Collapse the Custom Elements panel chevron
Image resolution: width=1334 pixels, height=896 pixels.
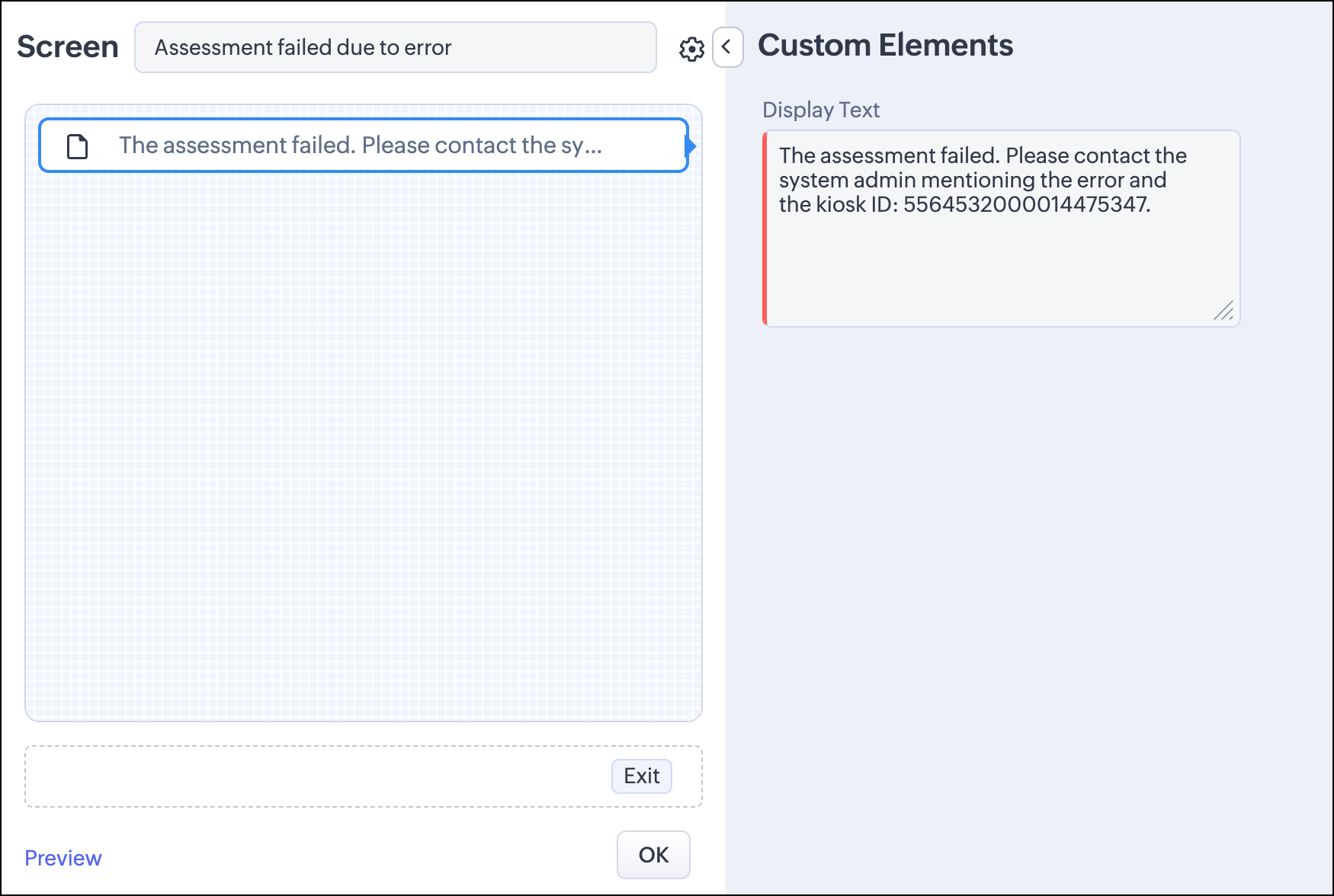tap(727, 47)
